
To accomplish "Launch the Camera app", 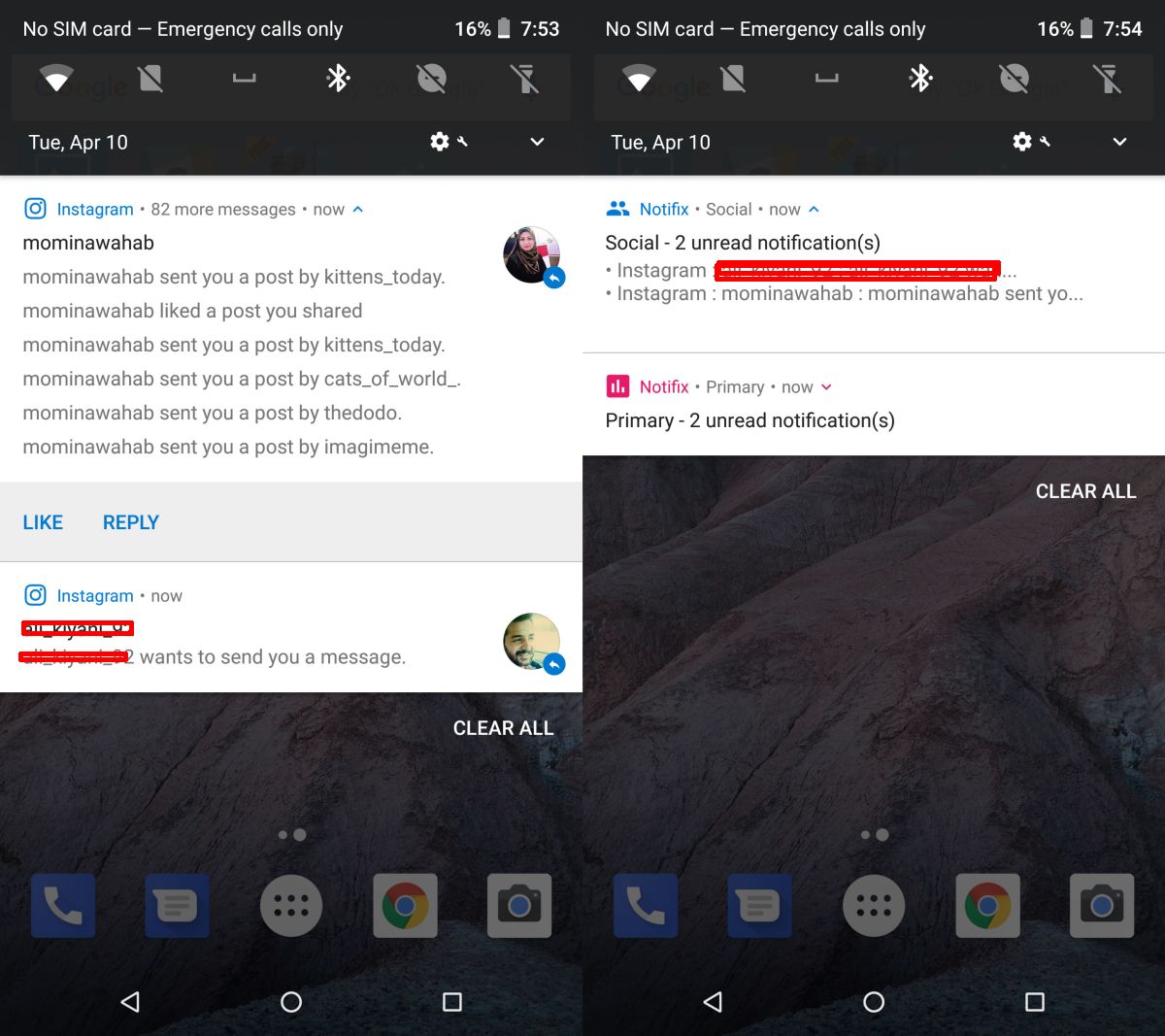I will coord(519,905).
